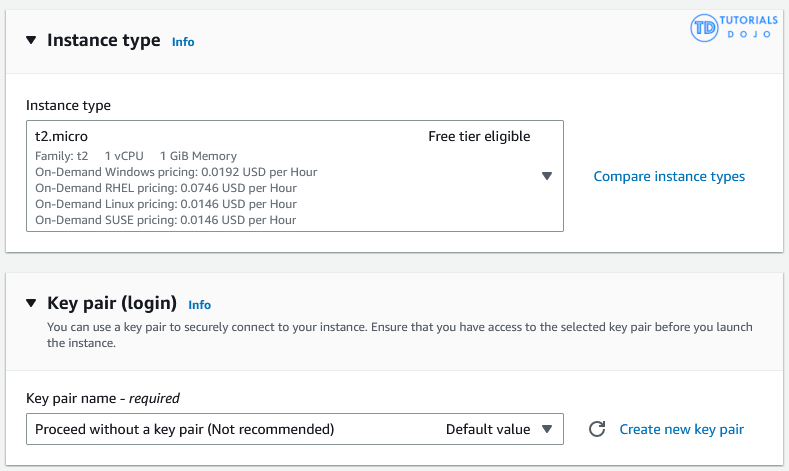Open Info link next to Key pair (login)
Viewport: 789px width, 471px height.
[200, 304]
